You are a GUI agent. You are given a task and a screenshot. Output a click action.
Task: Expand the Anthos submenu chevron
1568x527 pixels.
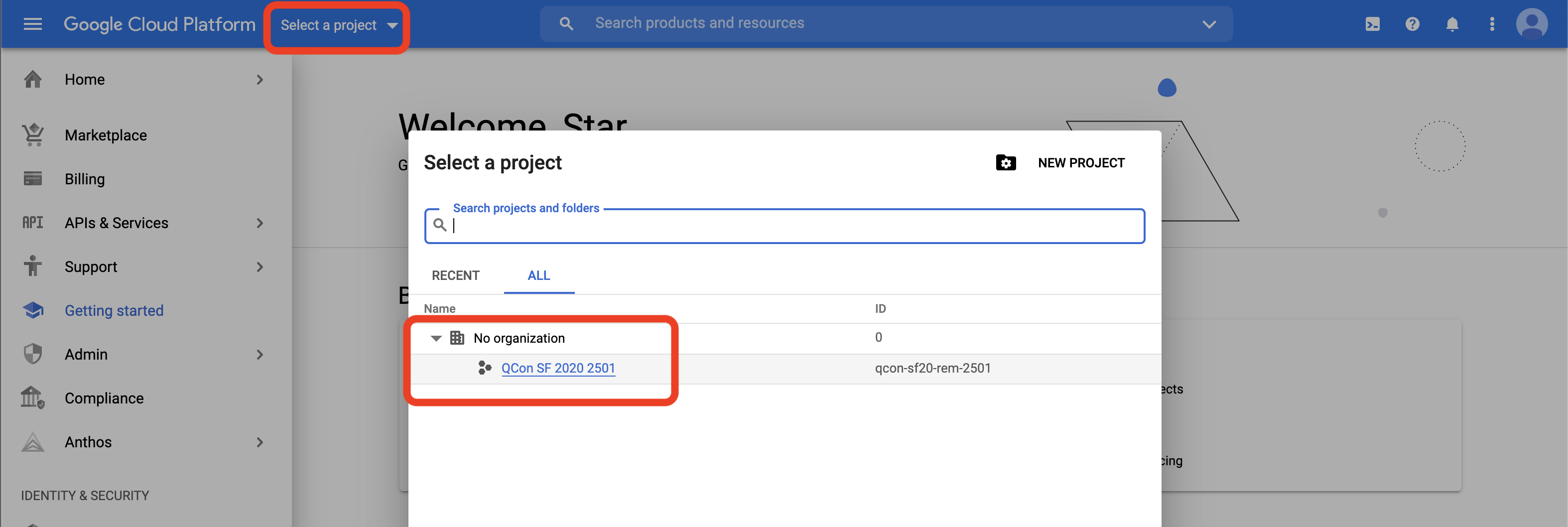260,442
